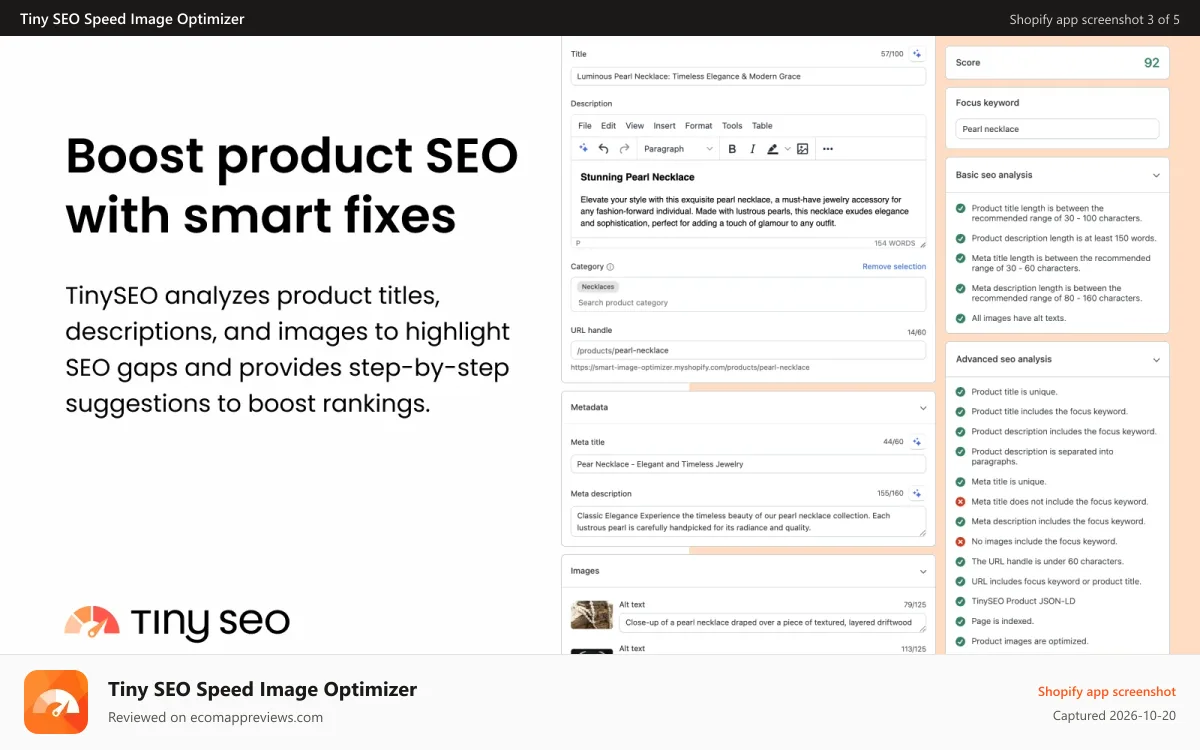Click 'Meta title is unique.' text
Viewport: 1200px width, 750px height.
1009,481
